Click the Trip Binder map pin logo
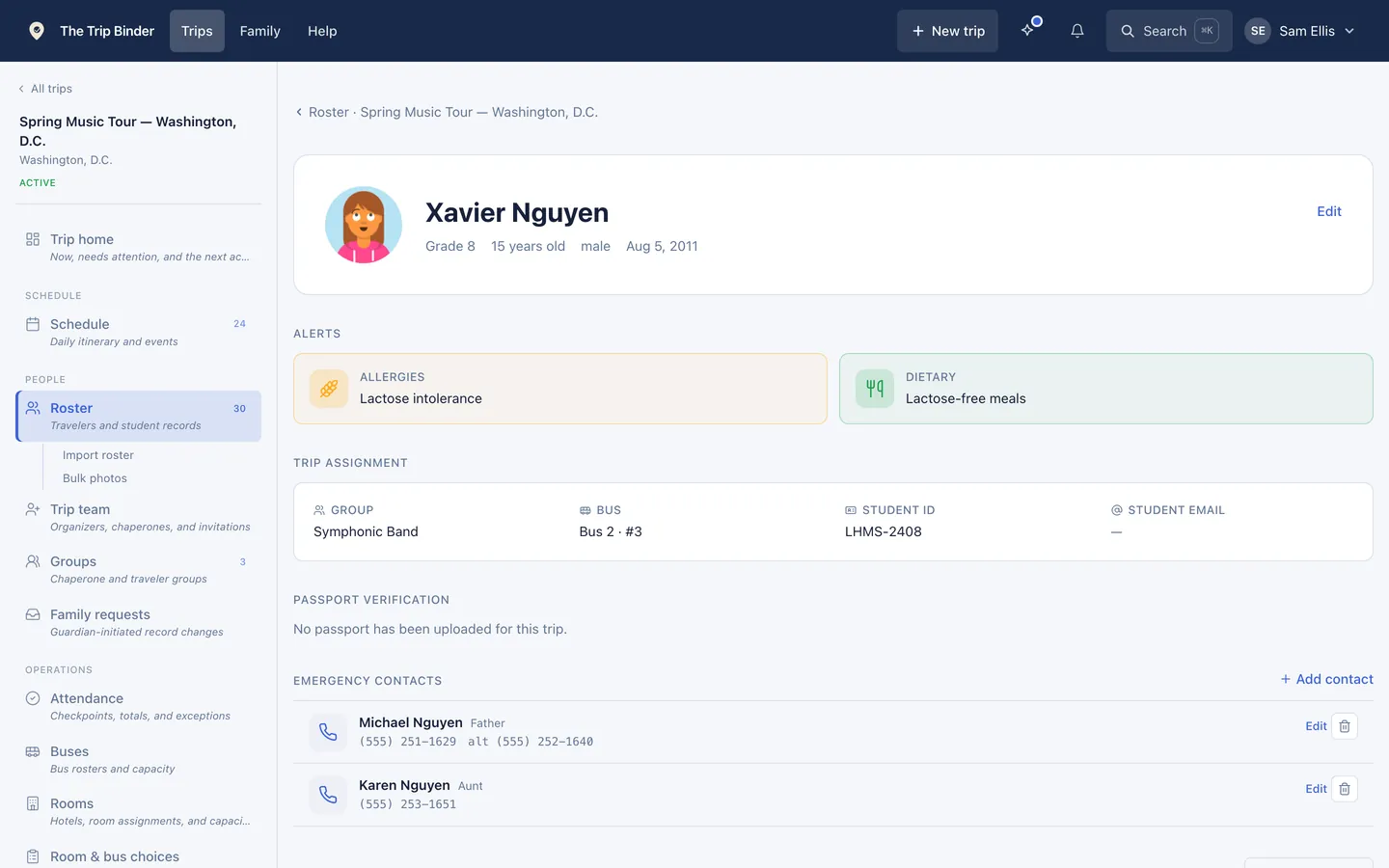1389x868 pixels. click(x=37, y=31)
